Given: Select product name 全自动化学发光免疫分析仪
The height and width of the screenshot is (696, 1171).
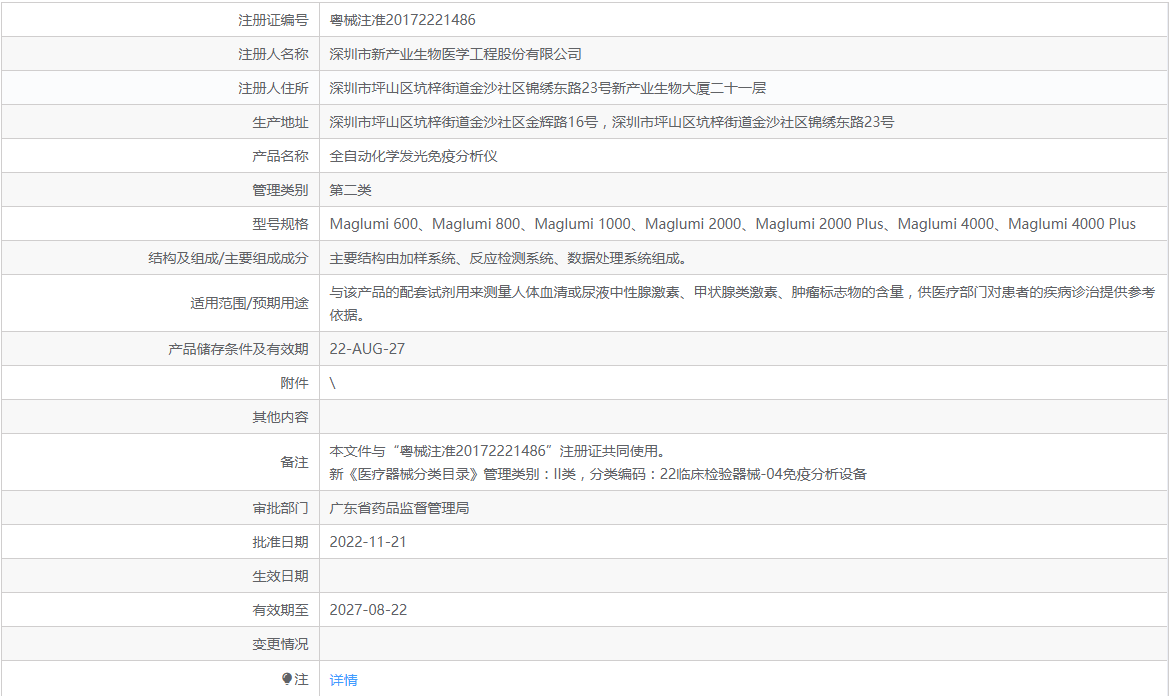Looking at the screenshot, I should click(x=414, y=156).
